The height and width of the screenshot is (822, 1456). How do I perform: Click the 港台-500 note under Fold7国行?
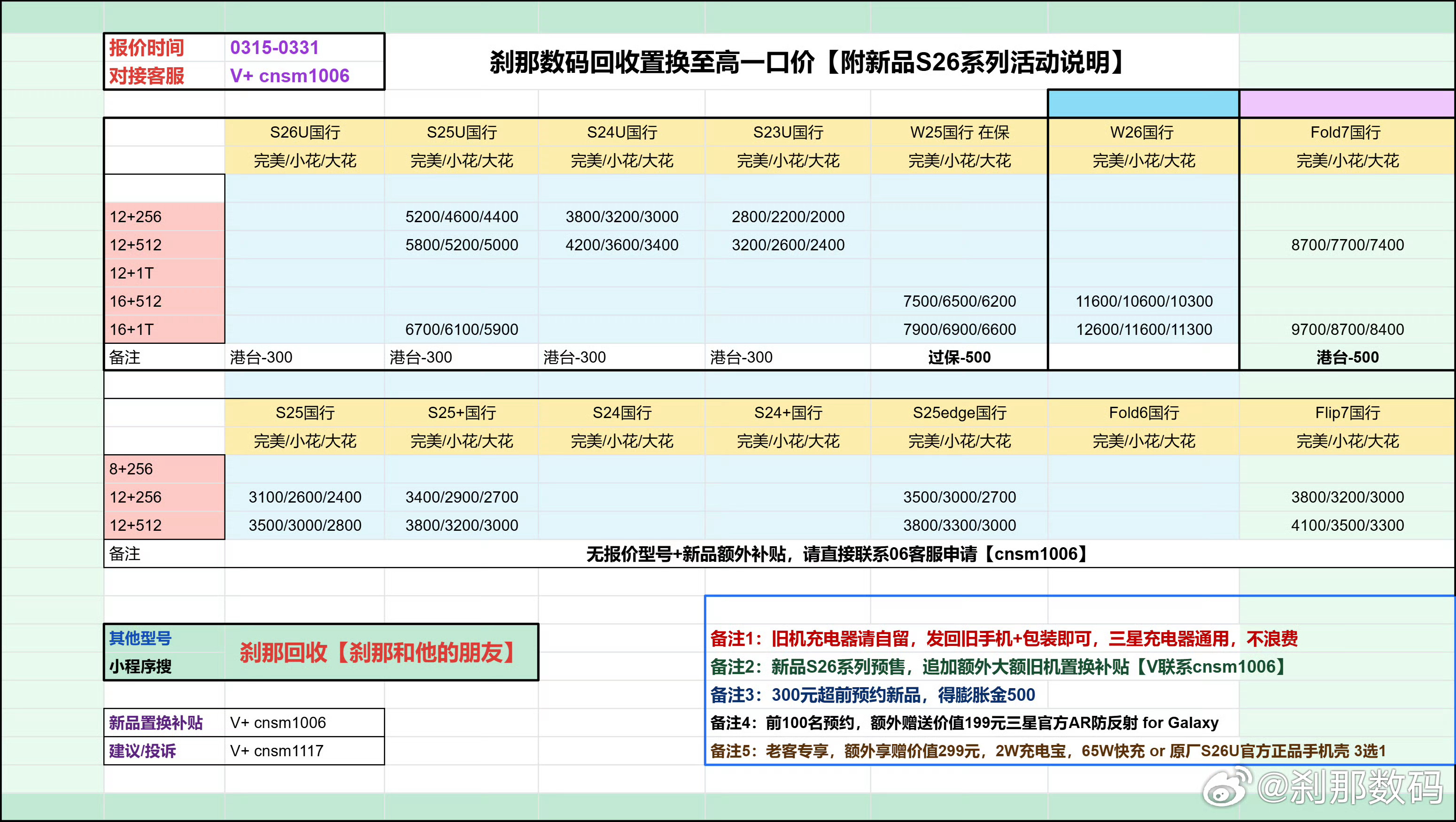tap(1346, 357)
